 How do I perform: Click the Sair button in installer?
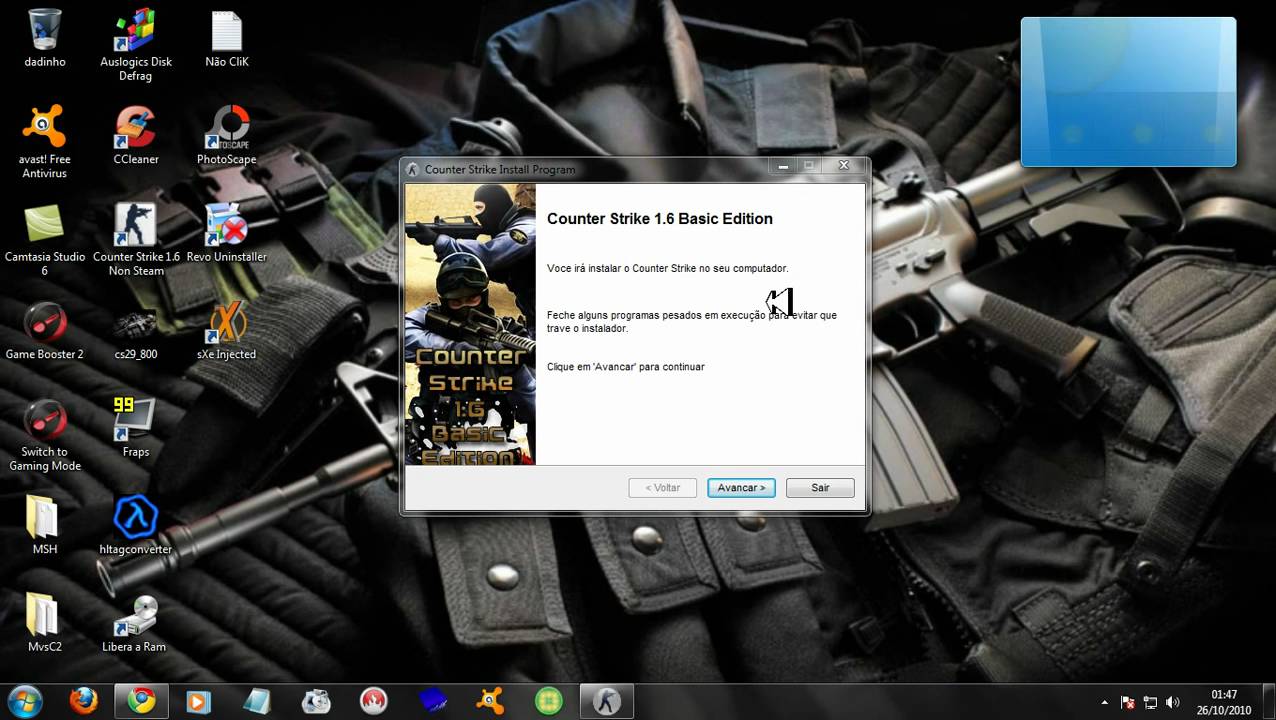click(x=820, y=488)
